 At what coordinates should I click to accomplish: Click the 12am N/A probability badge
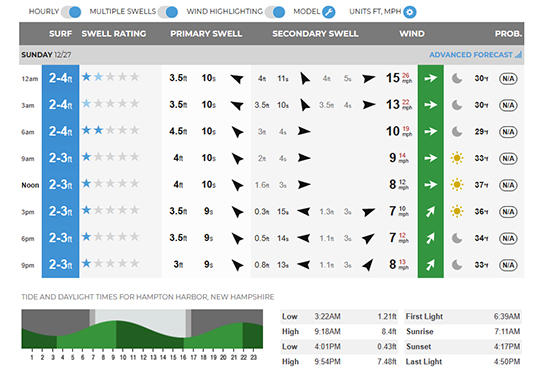click(x=508, y=79)
